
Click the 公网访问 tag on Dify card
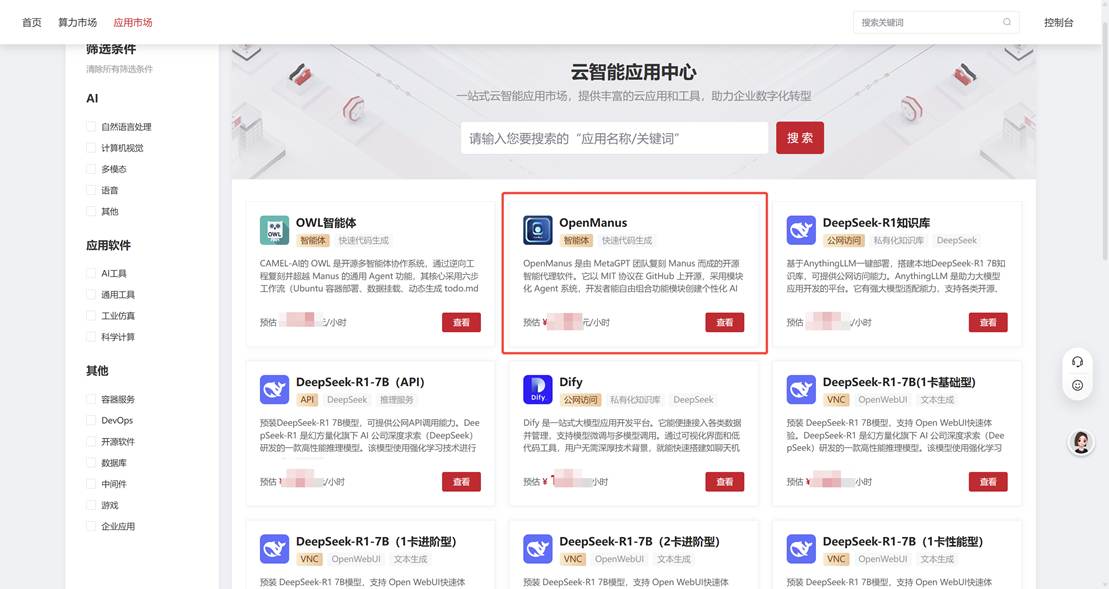(581, 400)
